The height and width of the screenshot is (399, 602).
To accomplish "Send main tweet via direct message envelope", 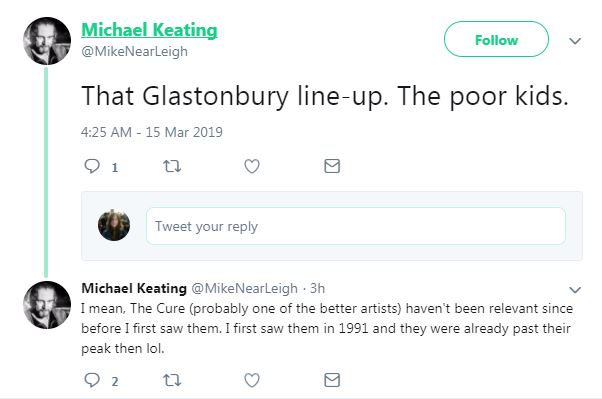I will click(x=332, y=166).
